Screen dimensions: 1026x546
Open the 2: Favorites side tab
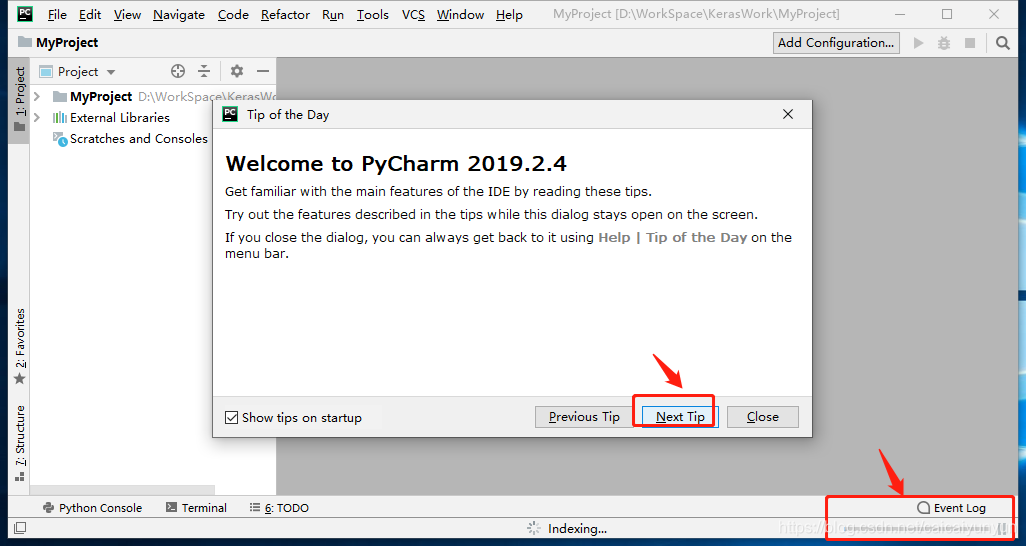(20, 346)
